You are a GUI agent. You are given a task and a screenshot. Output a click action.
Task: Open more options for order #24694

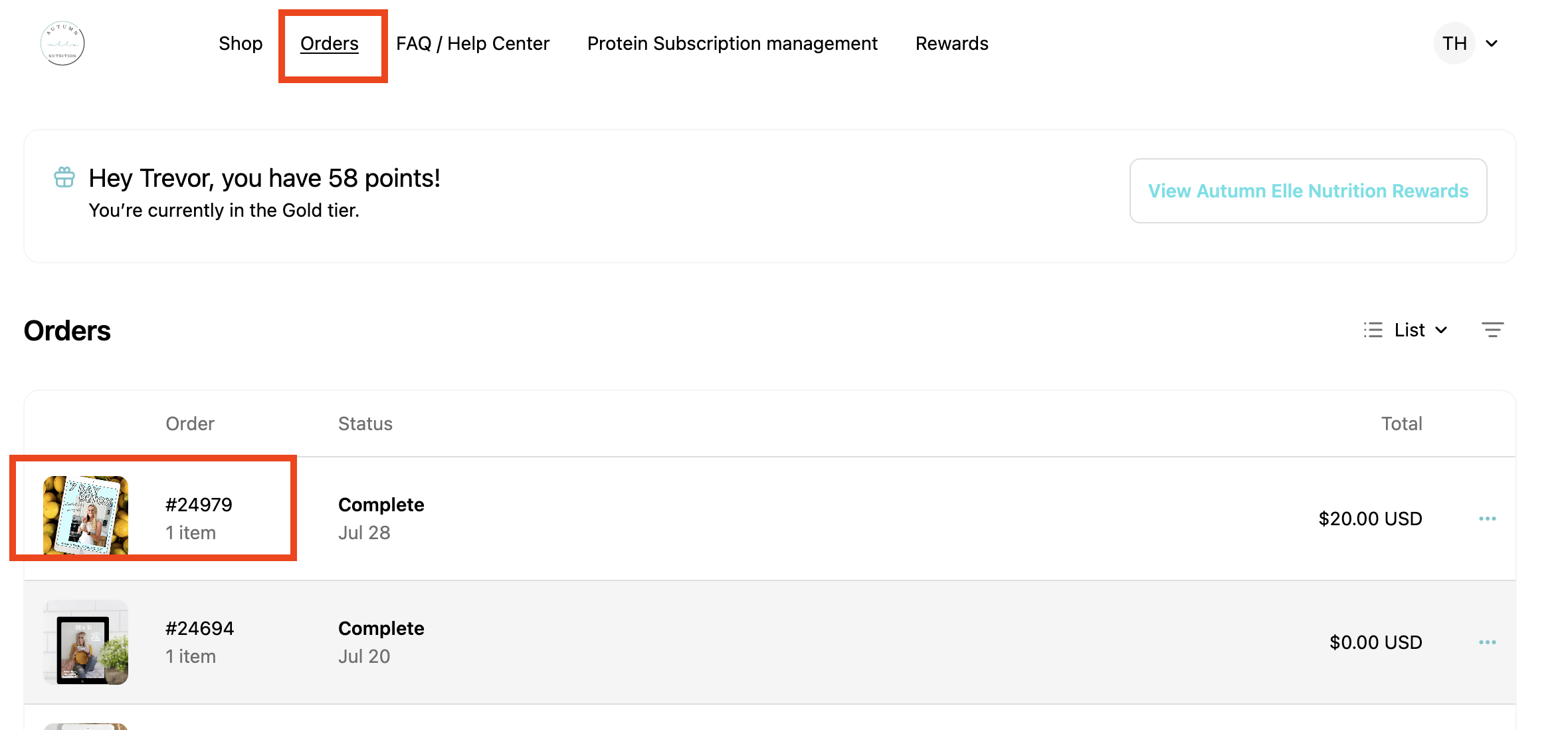[1488, 642]
